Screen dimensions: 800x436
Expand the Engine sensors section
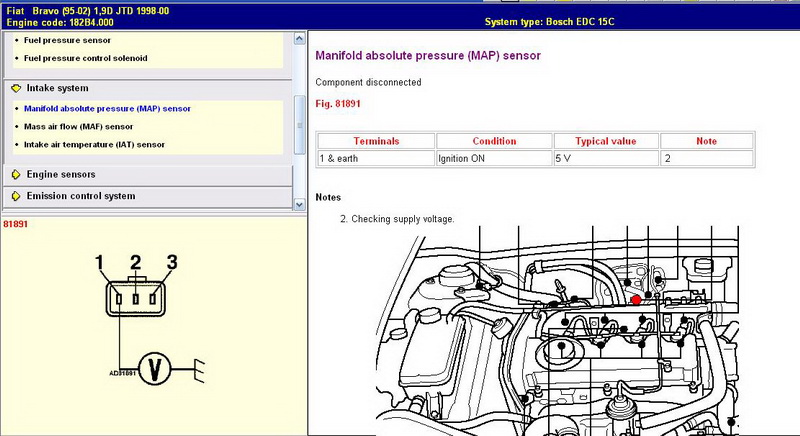pos(62,174)
